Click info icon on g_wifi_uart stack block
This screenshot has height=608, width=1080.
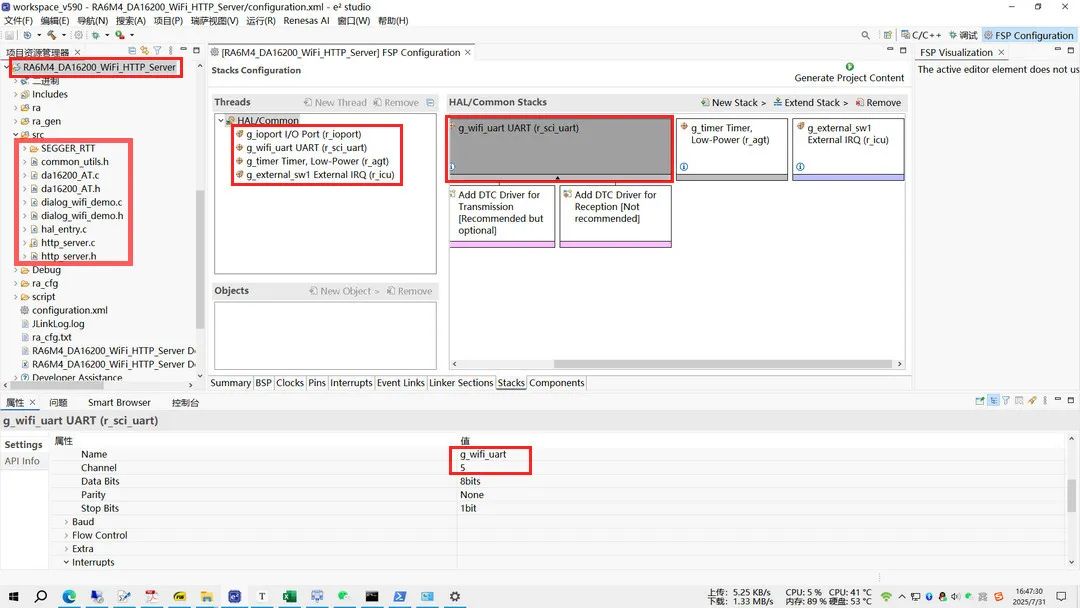(453, 167)
